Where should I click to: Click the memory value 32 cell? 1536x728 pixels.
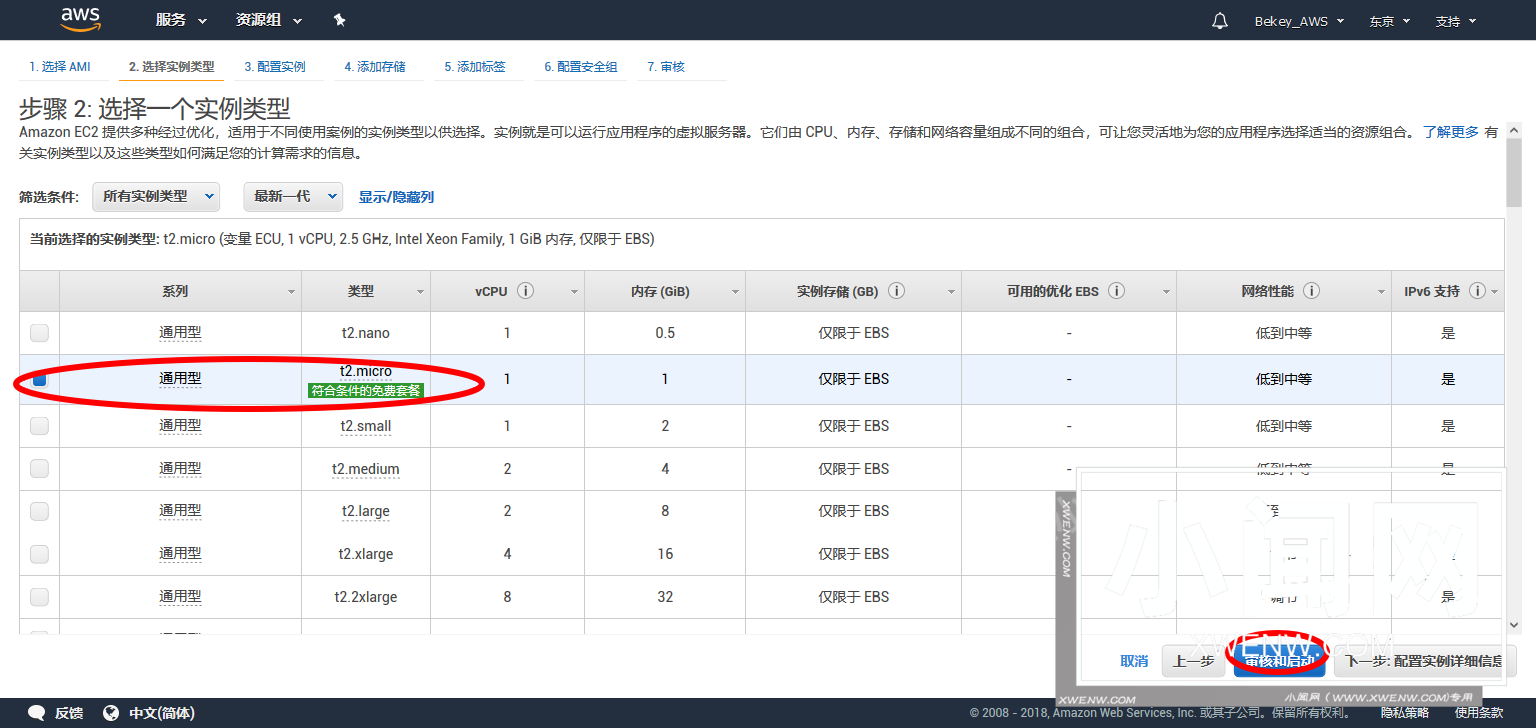665,597
